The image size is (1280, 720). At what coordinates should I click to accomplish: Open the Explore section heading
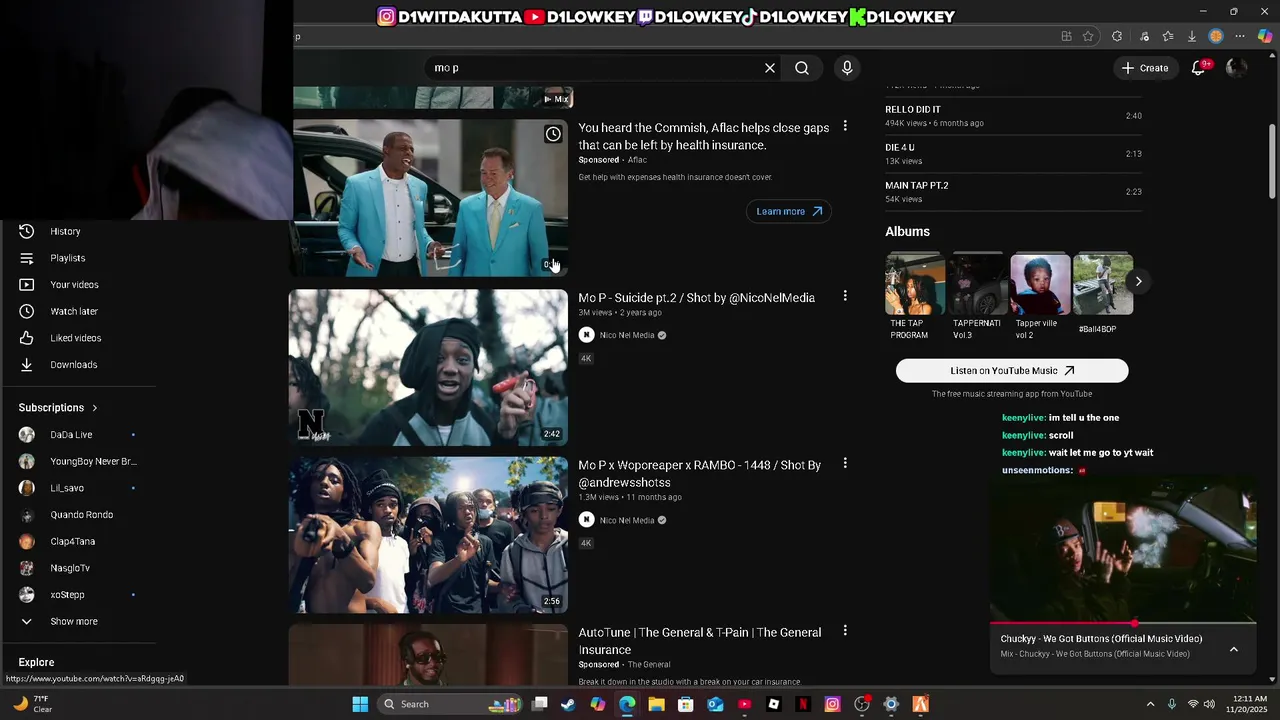(36, 662)
